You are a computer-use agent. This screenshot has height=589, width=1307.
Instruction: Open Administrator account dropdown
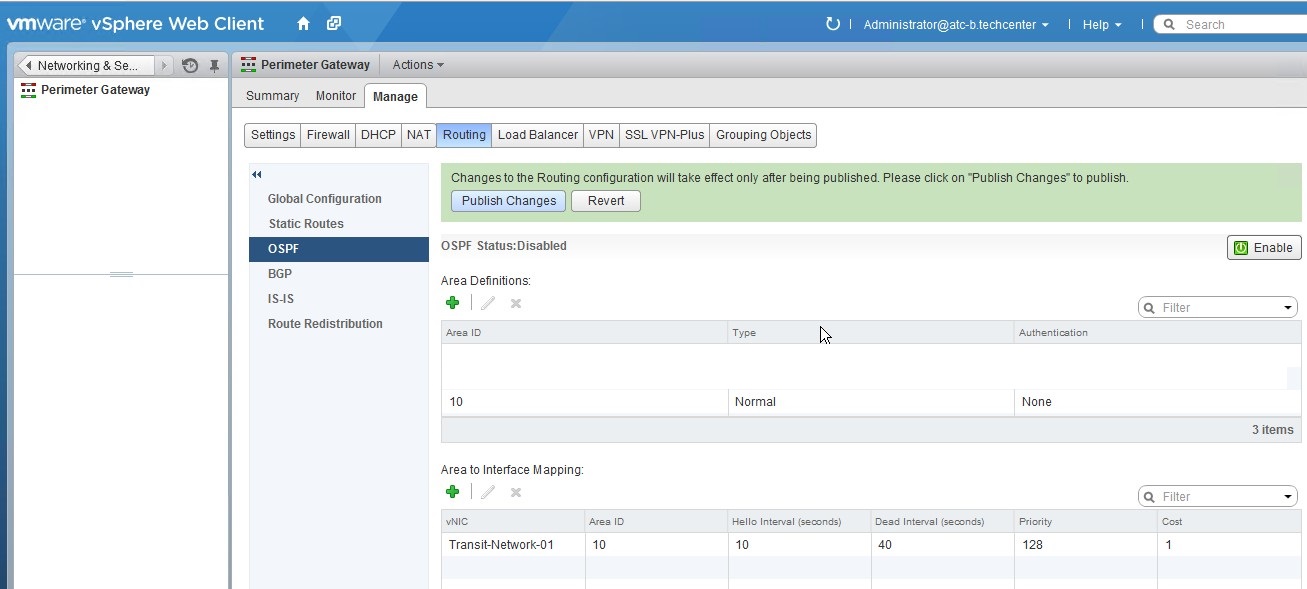click(955, 24)
